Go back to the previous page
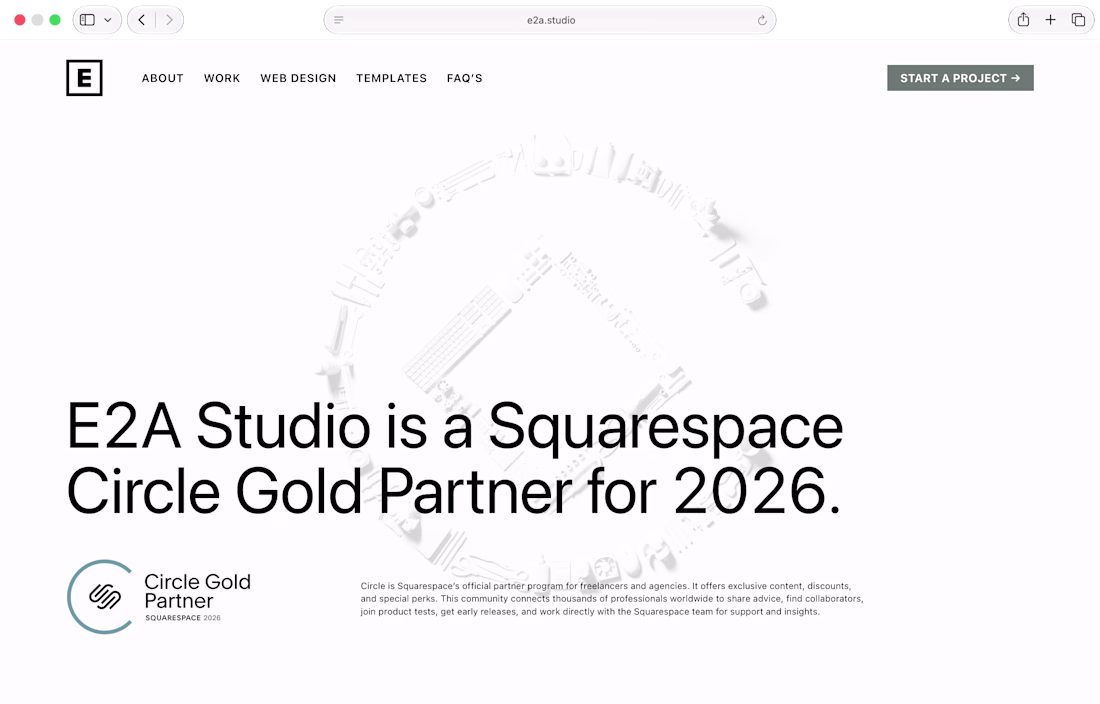 pos(142,20)
